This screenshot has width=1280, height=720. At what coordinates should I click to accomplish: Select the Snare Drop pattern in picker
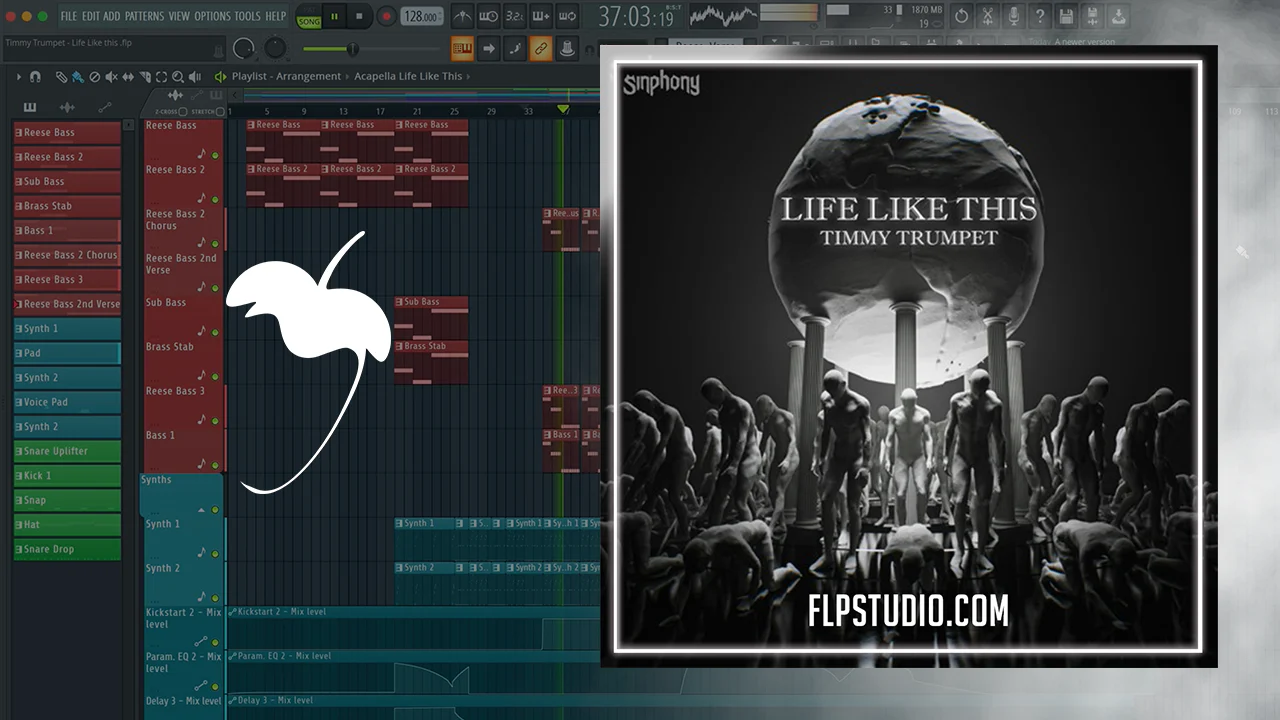click(67, 549)
